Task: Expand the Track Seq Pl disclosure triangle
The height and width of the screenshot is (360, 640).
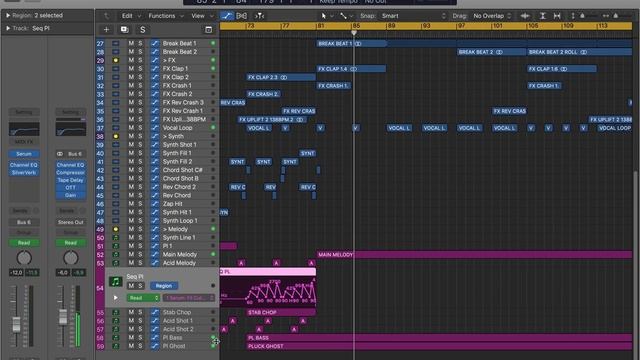Action: coord(8,28)
